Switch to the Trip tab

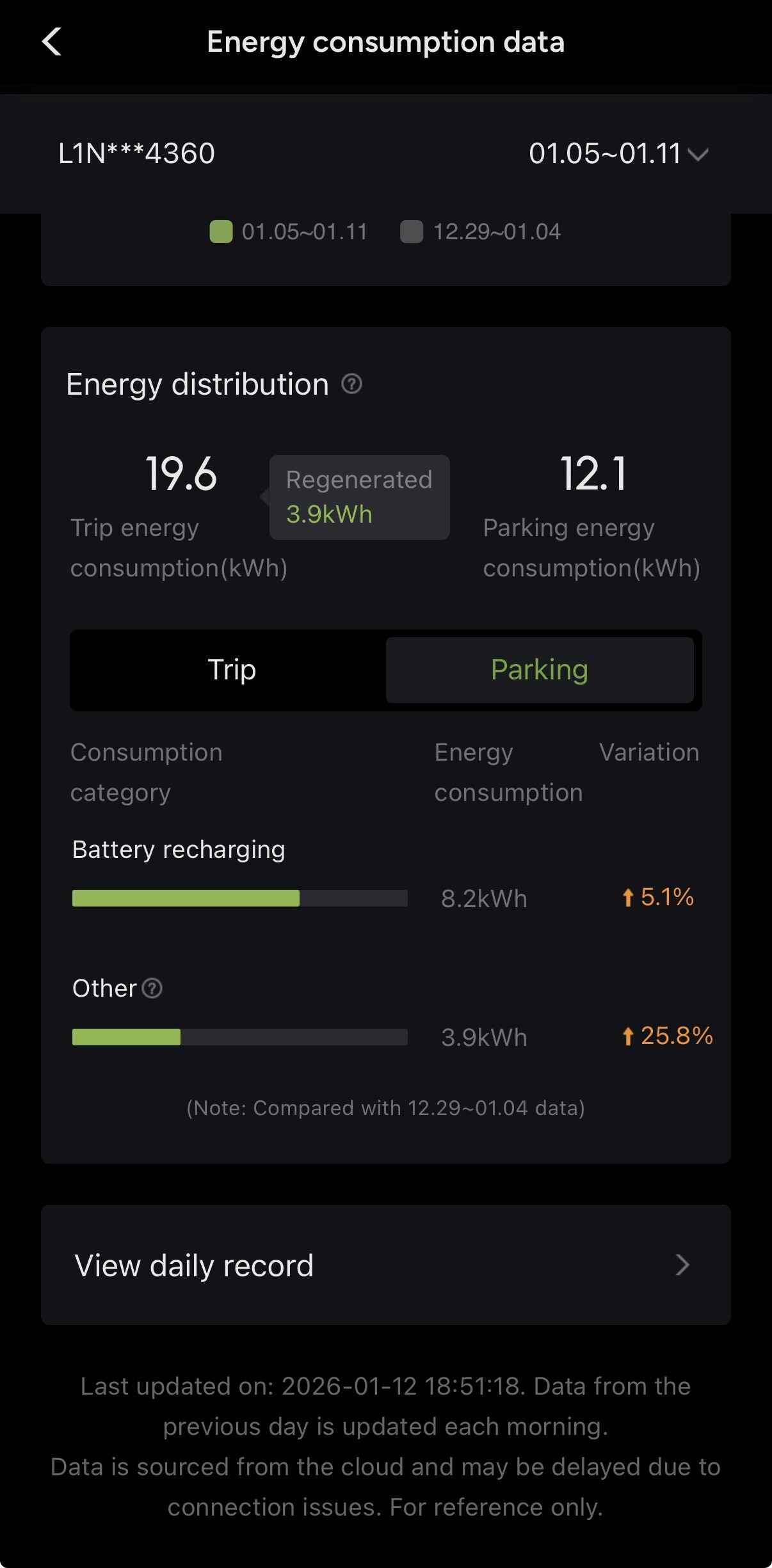pos(231,670)
